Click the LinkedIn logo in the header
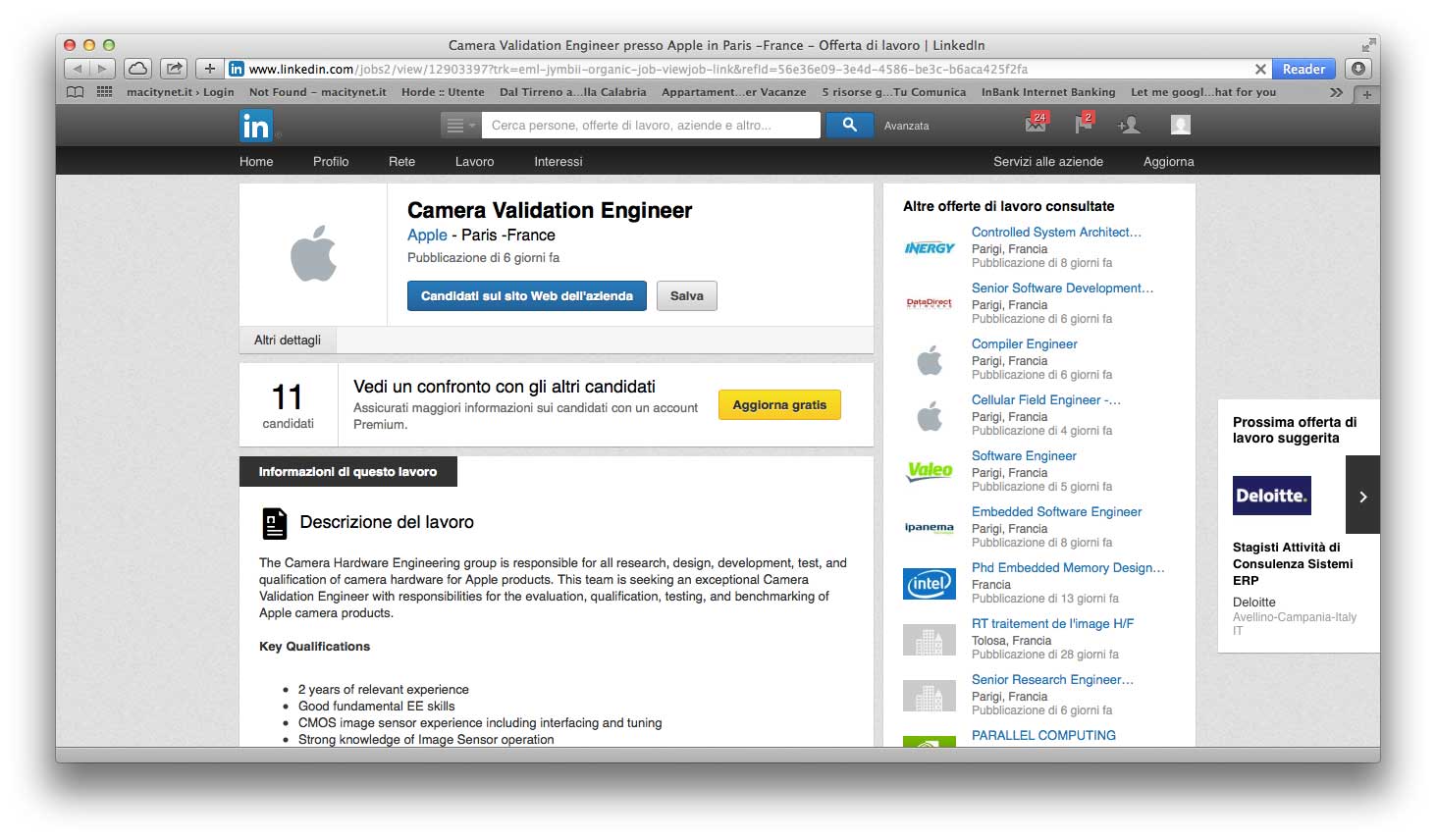This screenshot has height=840, width=1436. tap(255, 126)
